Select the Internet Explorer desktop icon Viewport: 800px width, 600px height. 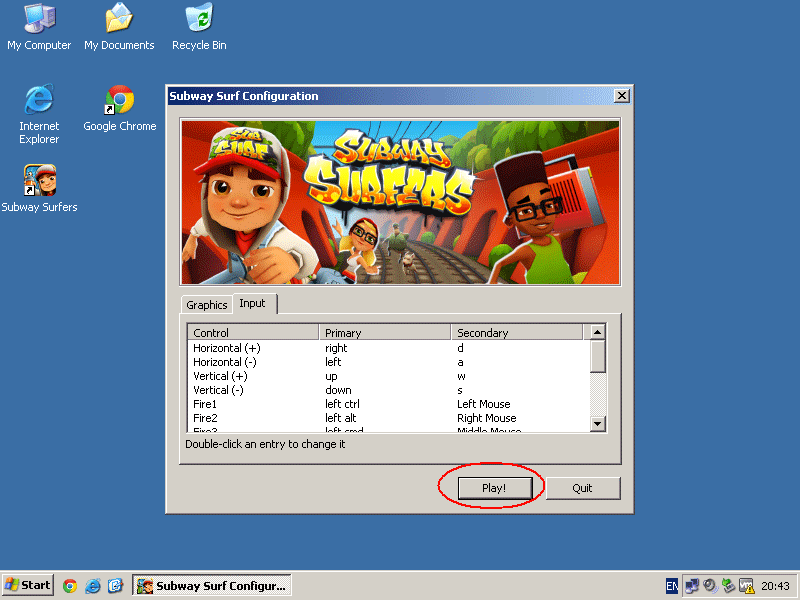pos(39,114)
